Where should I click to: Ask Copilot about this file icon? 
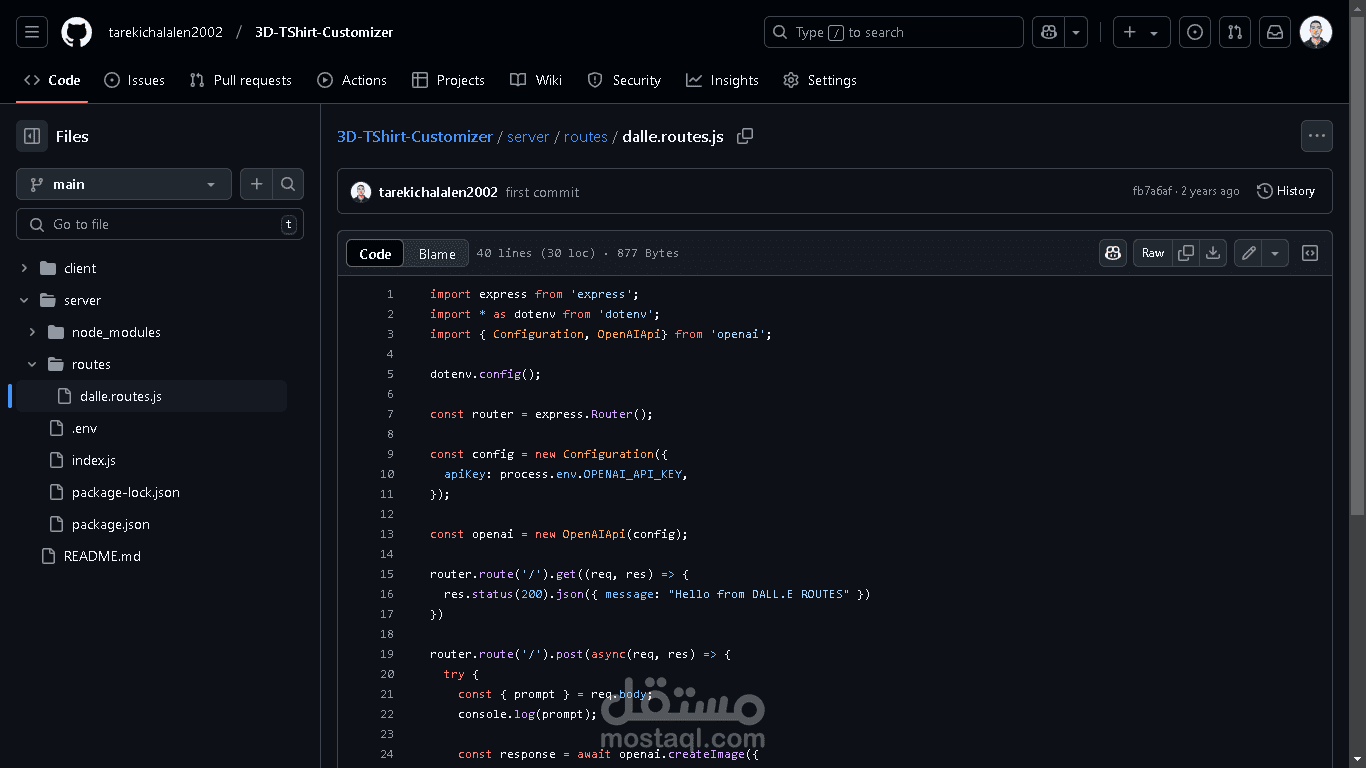1113,253
